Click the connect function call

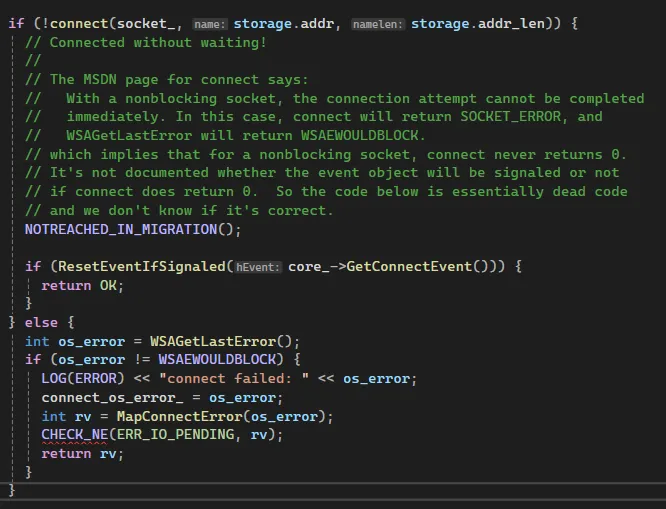click(79, 23)
